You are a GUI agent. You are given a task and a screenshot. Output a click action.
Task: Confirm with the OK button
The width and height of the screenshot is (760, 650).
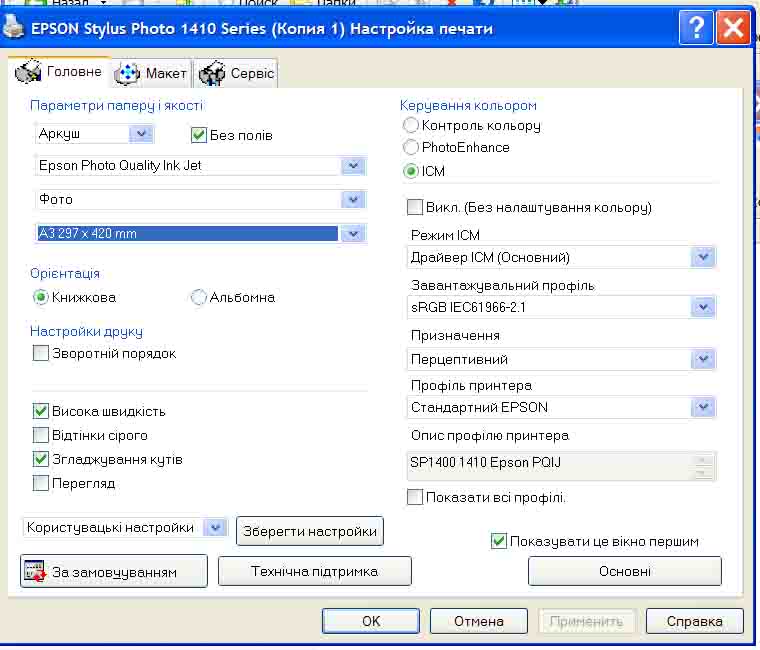(371, 621)
